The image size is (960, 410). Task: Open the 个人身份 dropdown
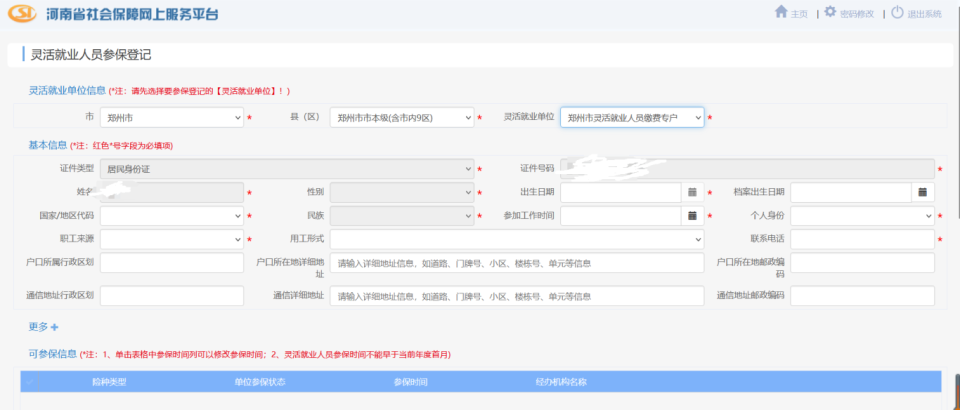(x=862, y=215)
